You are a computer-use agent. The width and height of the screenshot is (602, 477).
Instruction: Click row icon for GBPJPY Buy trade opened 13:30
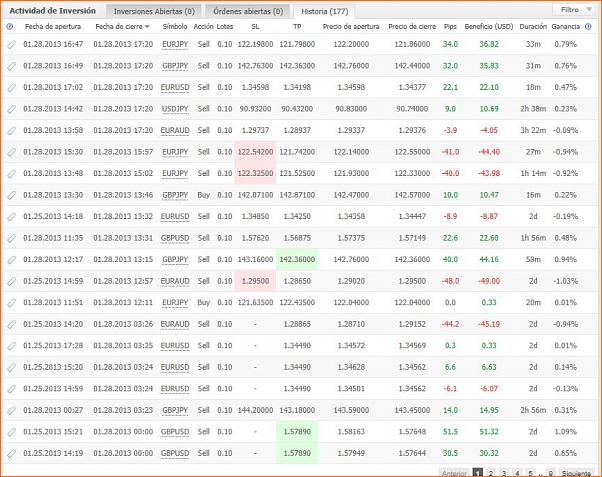[x=12, y=195]
